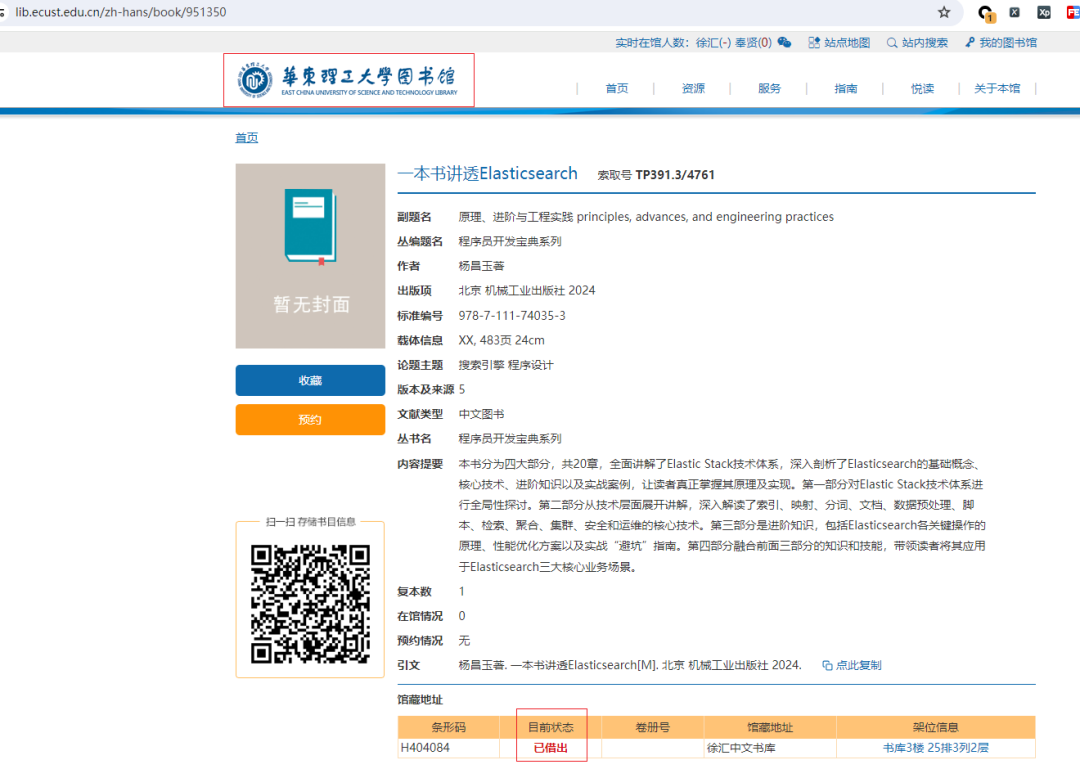
Task: Open the 站点地图 site map link
Action: coord(839,43)
